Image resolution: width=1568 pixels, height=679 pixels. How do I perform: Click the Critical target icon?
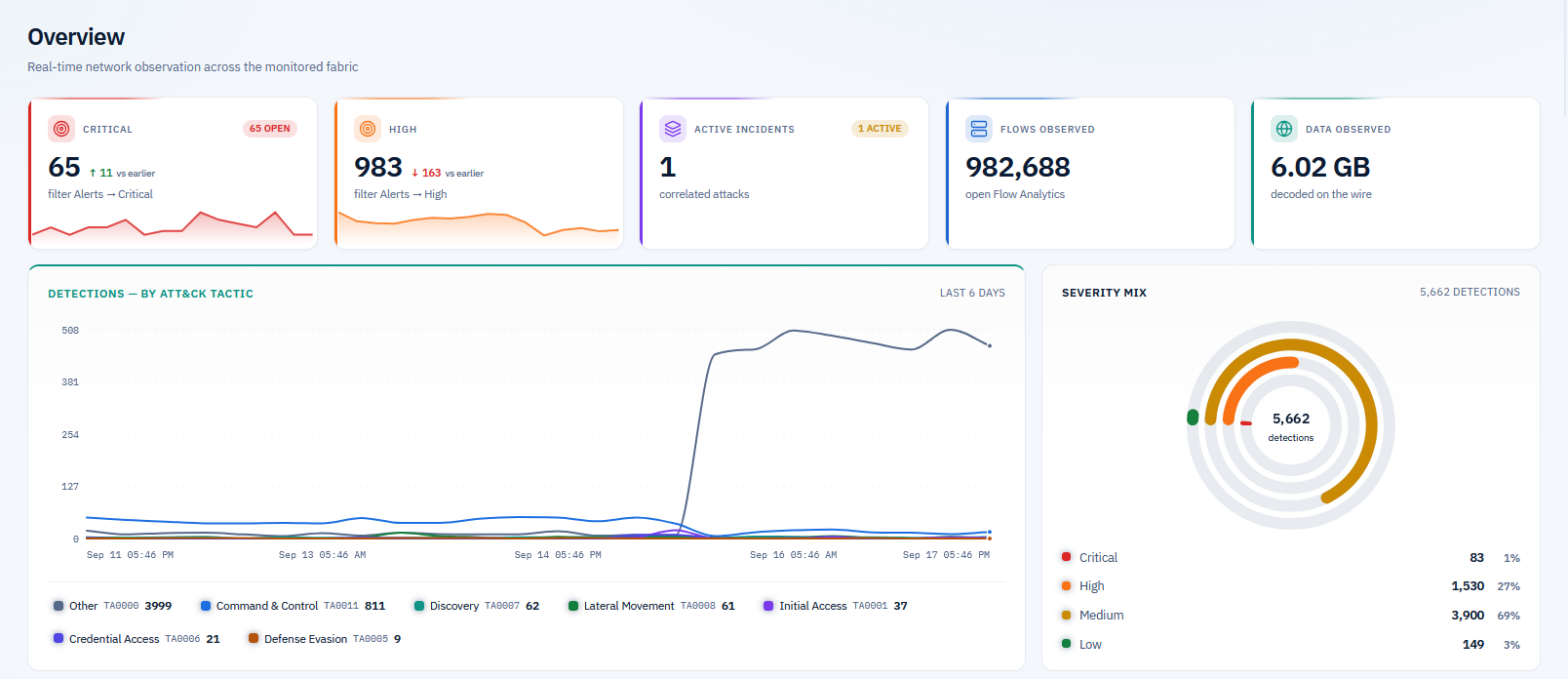coord(61,129)
